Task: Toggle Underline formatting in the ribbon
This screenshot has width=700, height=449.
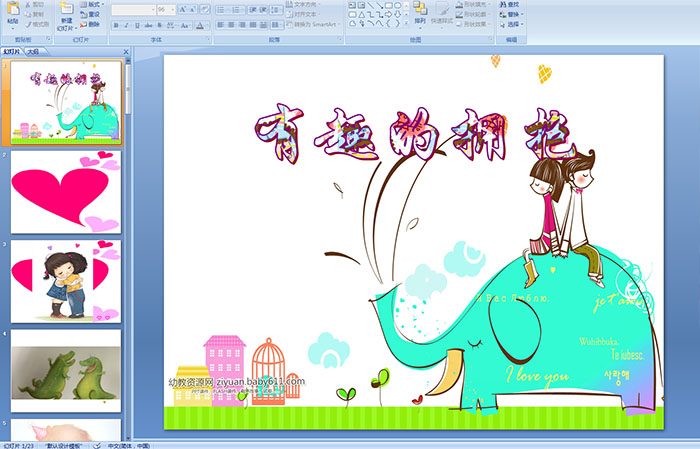Action: [x=137, y=25]
